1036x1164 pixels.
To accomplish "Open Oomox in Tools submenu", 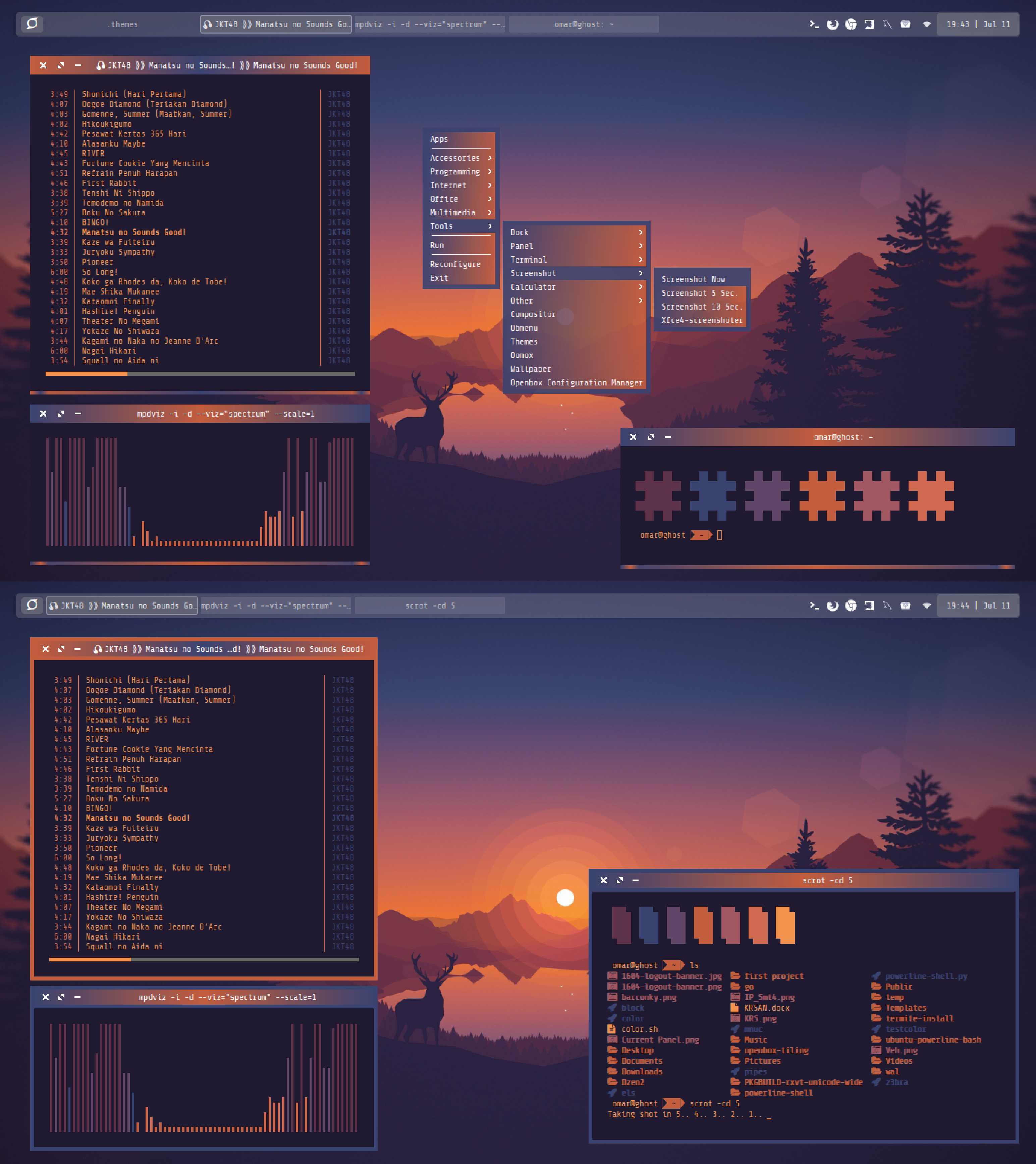I will pyautogui.click(x=577, y=355).
